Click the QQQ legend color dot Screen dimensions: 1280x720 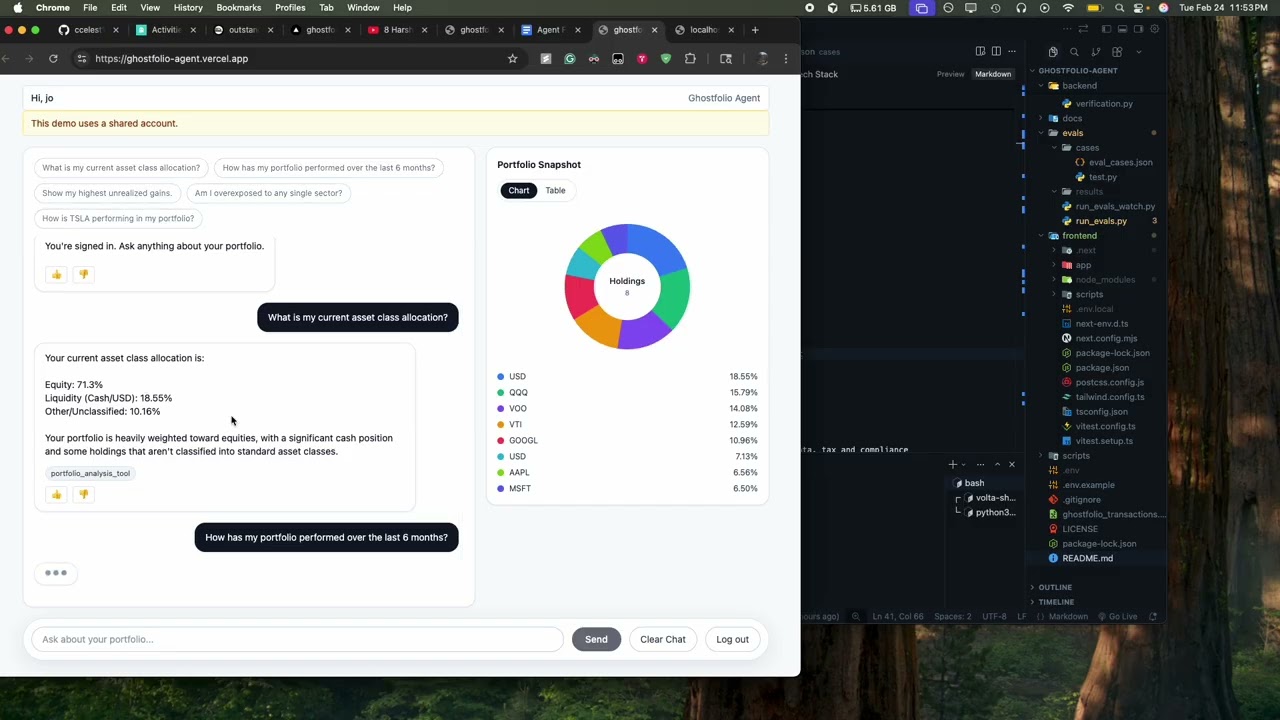tap(501, 392)
